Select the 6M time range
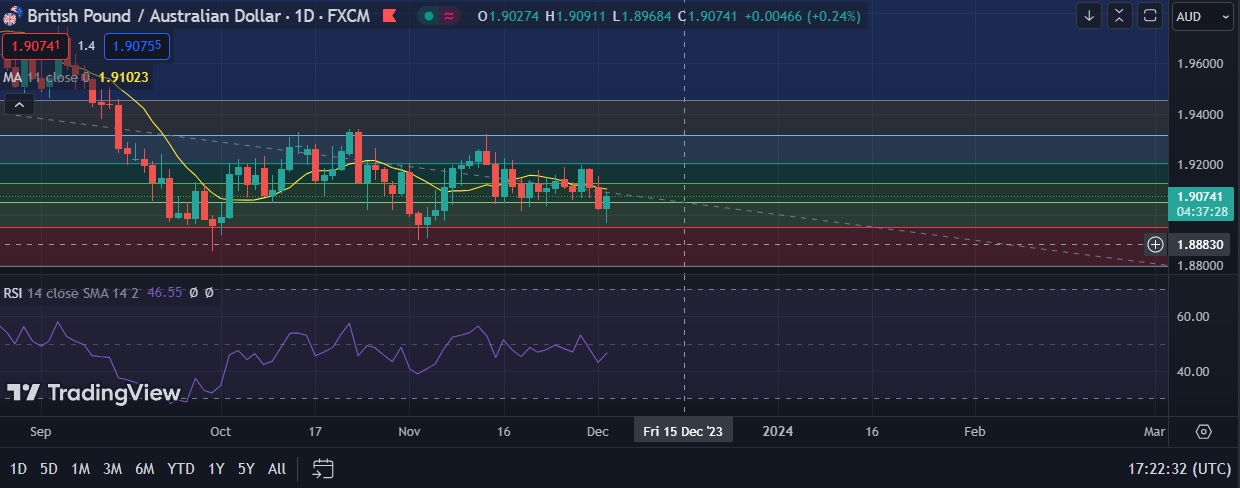Viewport: 1240px width, 488px height. pos(145,468)
